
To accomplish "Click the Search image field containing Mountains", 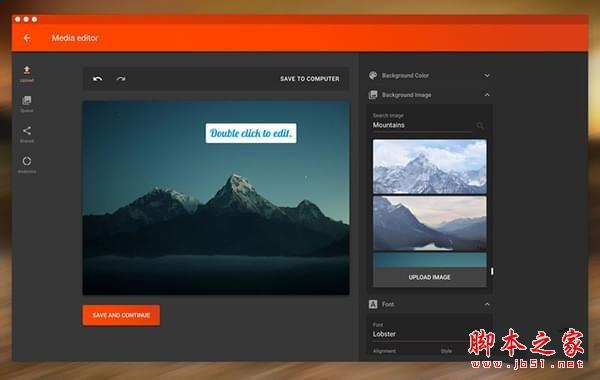I will tap(422, 125).
